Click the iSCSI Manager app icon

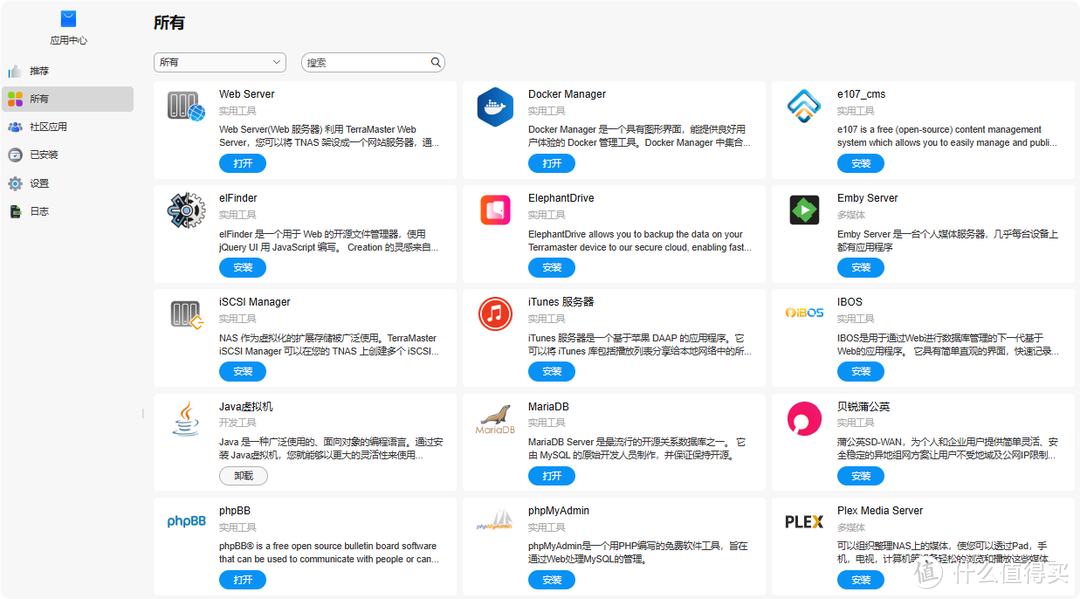(186, 315)
